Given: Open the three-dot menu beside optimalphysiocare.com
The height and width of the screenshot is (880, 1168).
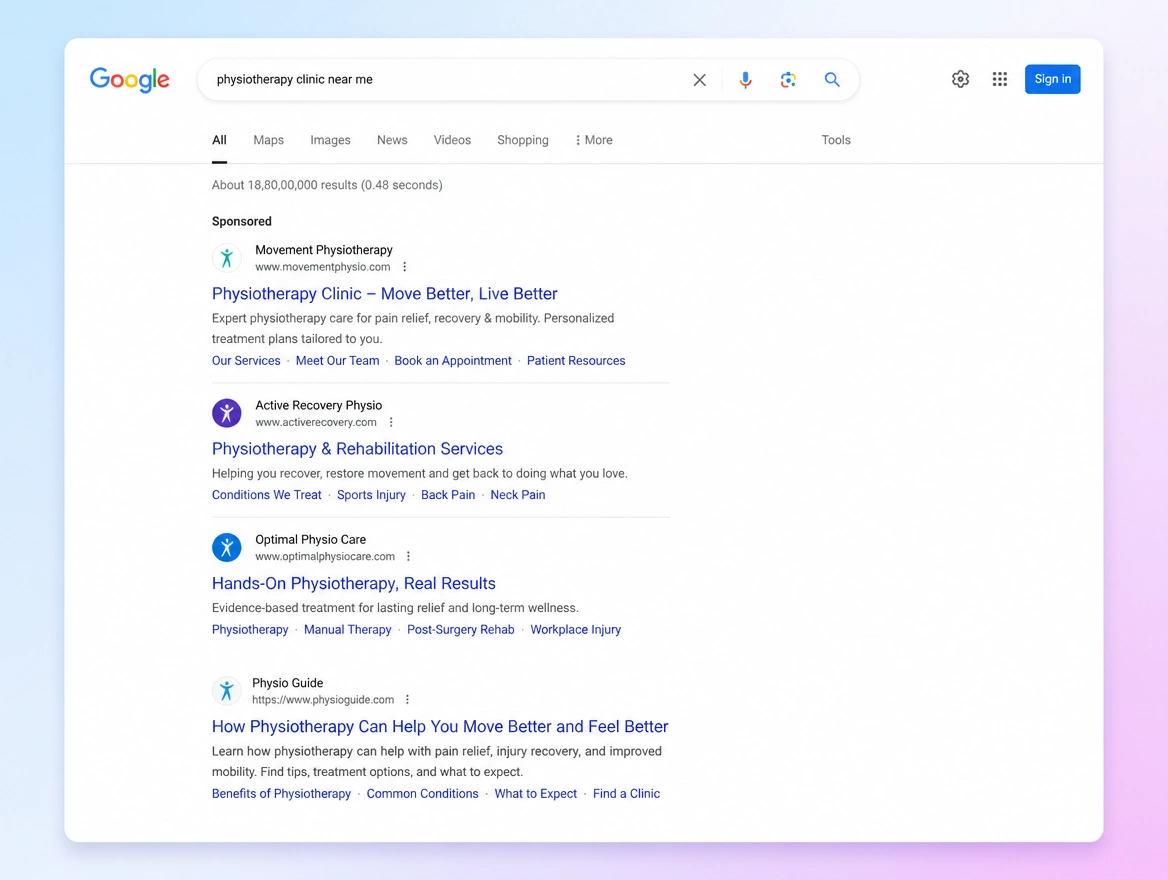Looking at the screenshot, I should (408, 556).
